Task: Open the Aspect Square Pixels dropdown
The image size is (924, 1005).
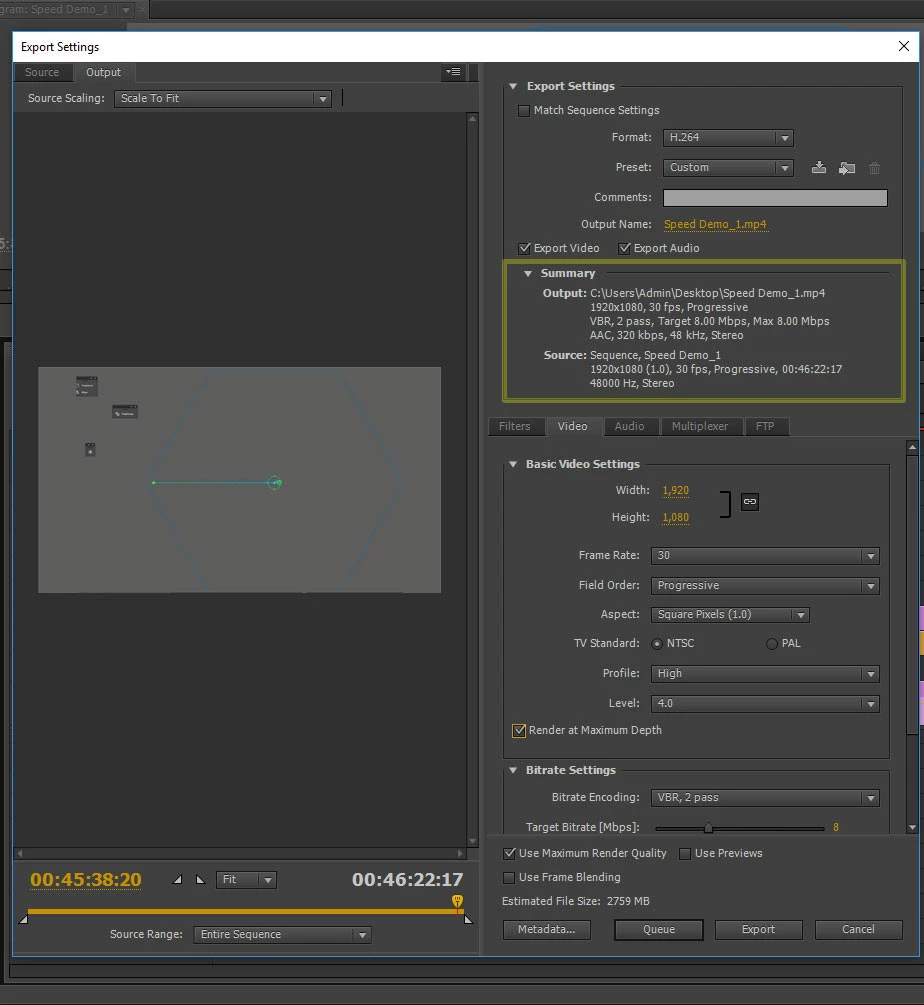Action: [x=730, y=615]
